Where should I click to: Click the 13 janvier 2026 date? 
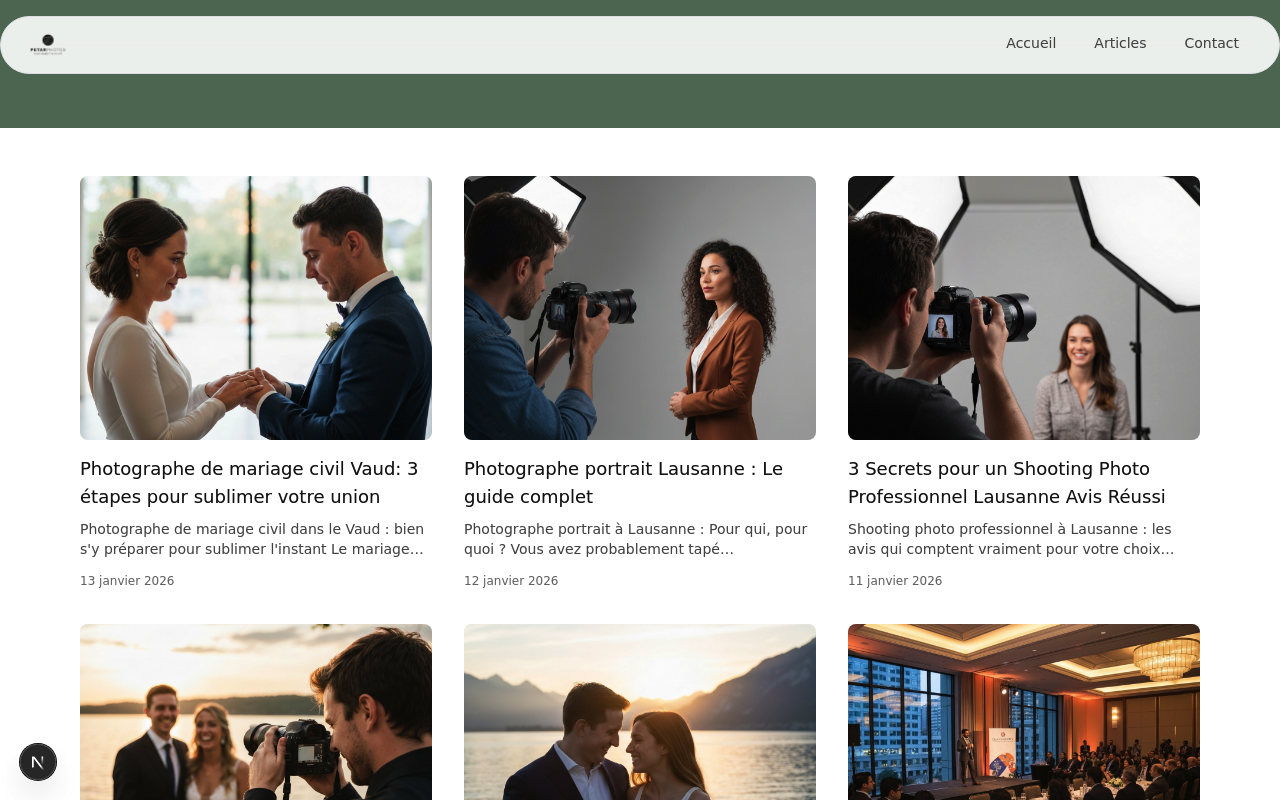coord(127,581)
